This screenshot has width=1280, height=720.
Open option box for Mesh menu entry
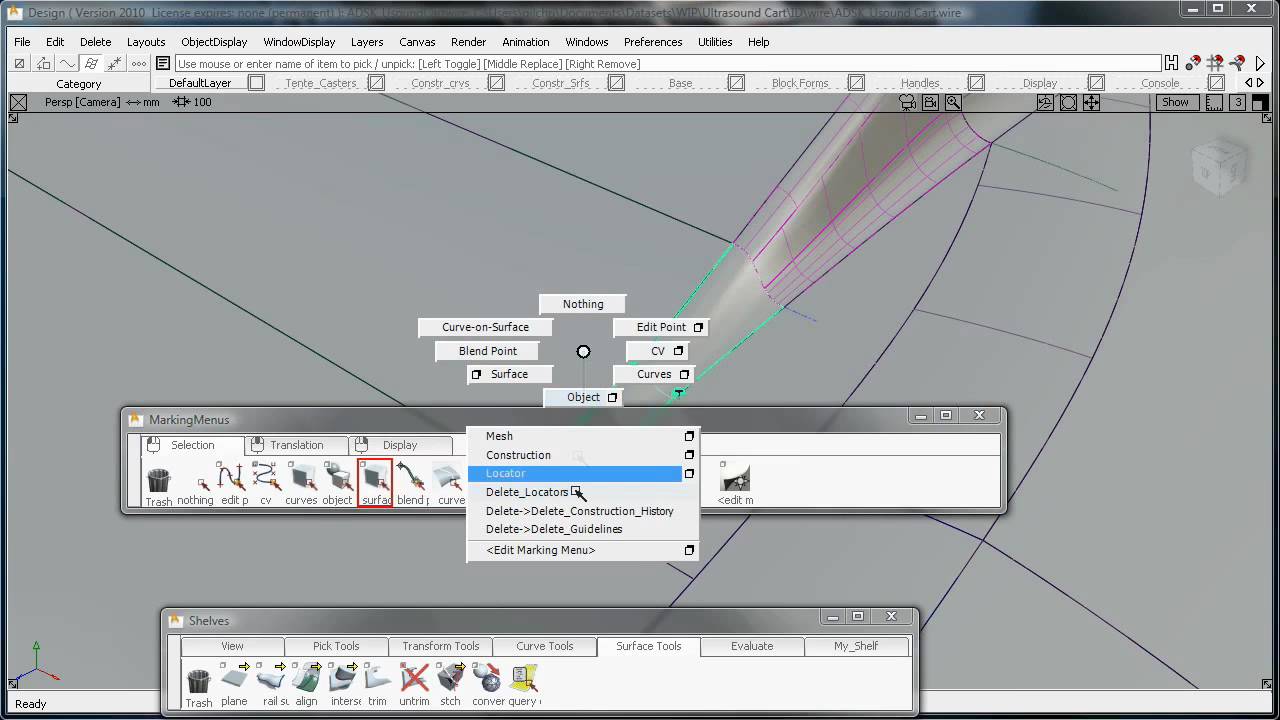(x=689, y=436)
